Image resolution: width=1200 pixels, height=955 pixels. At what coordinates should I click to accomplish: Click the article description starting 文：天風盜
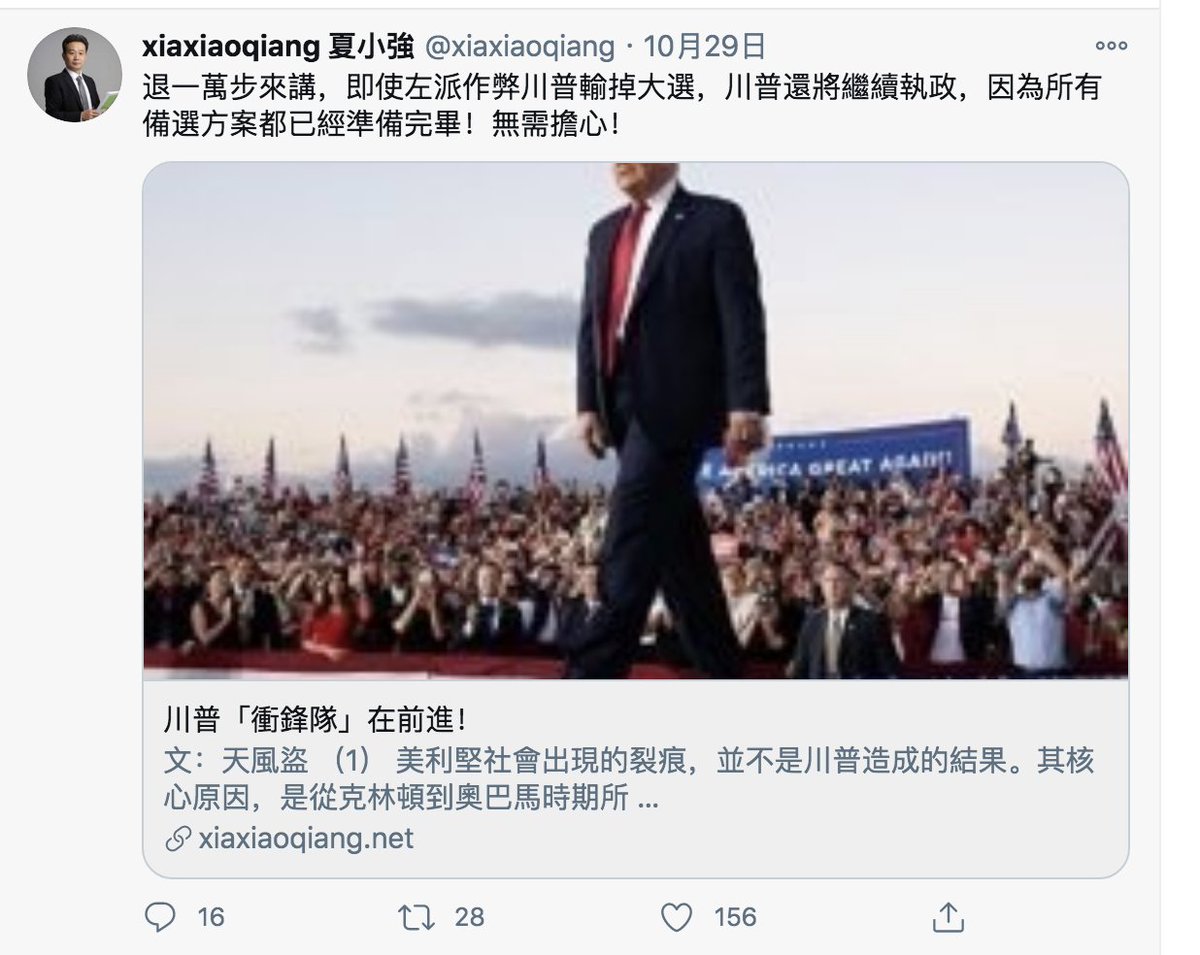(628, 780)
